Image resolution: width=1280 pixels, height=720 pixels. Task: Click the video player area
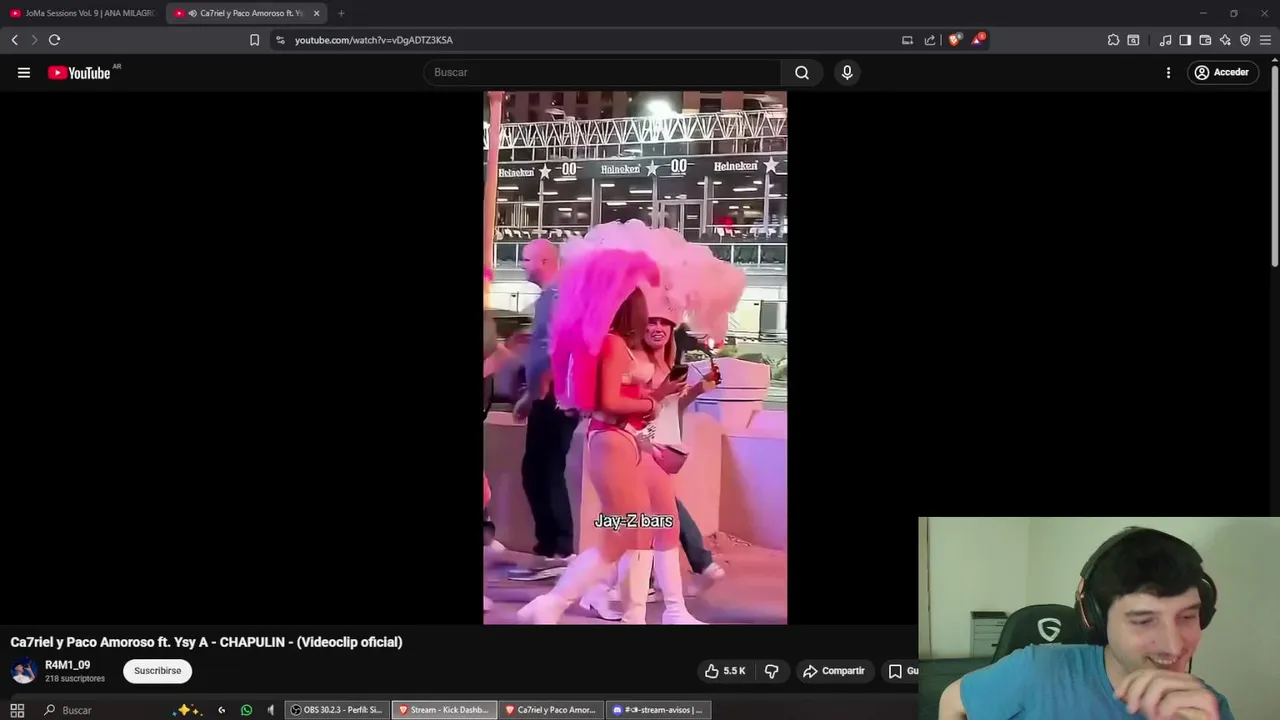click(635, 358)
